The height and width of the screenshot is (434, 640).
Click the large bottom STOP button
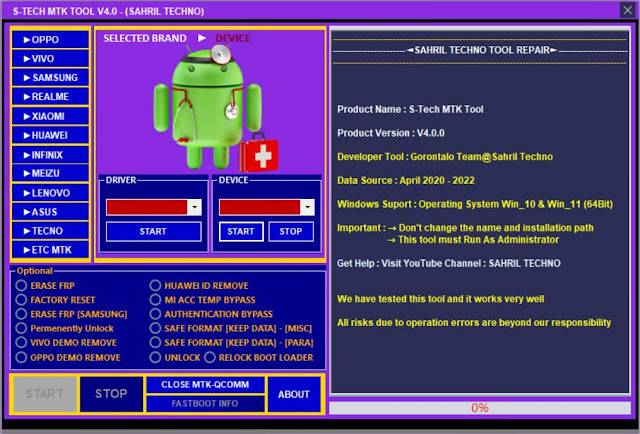tap(111, 394)
